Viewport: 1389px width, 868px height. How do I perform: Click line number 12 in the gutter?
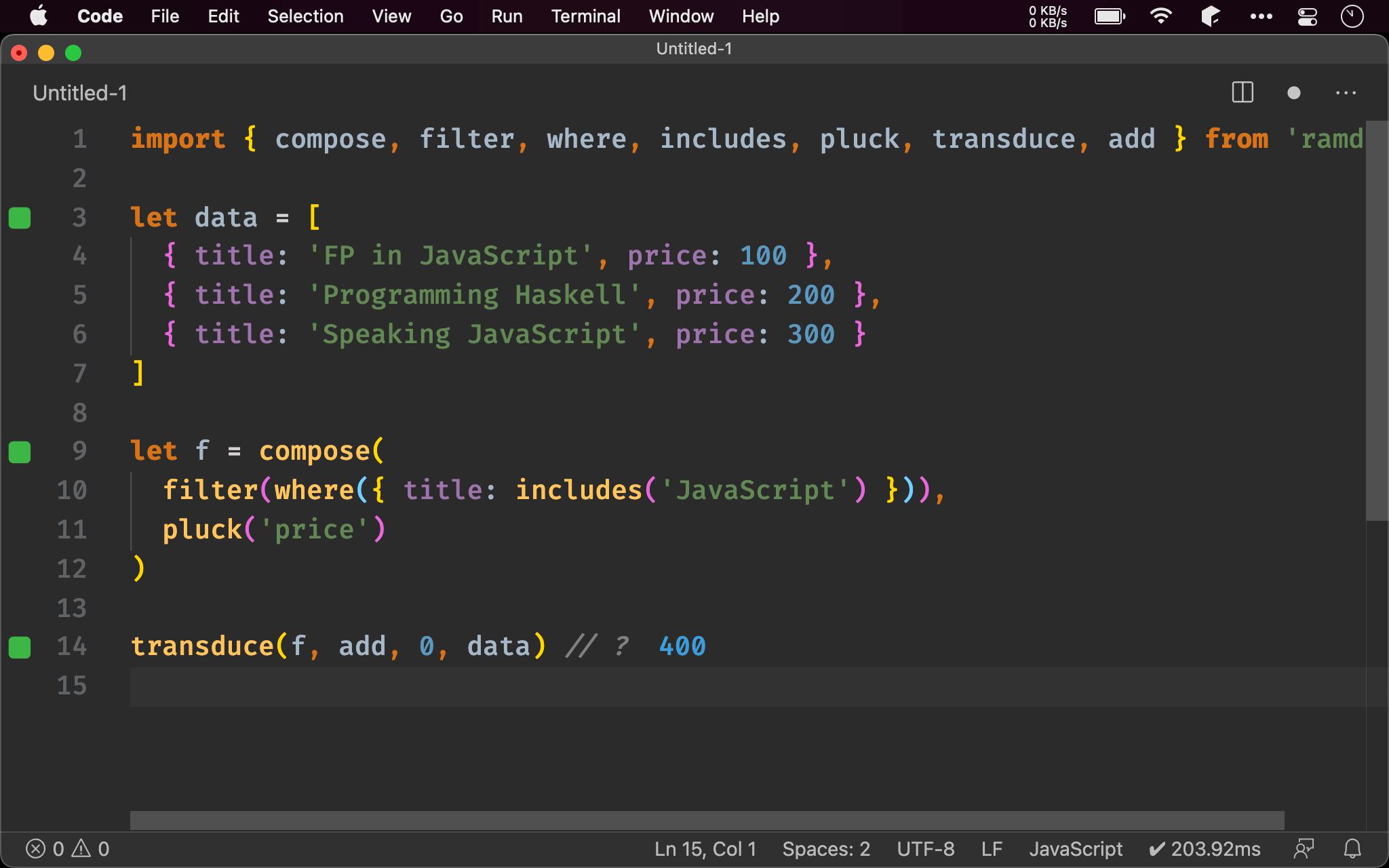(x=72, y=569)
